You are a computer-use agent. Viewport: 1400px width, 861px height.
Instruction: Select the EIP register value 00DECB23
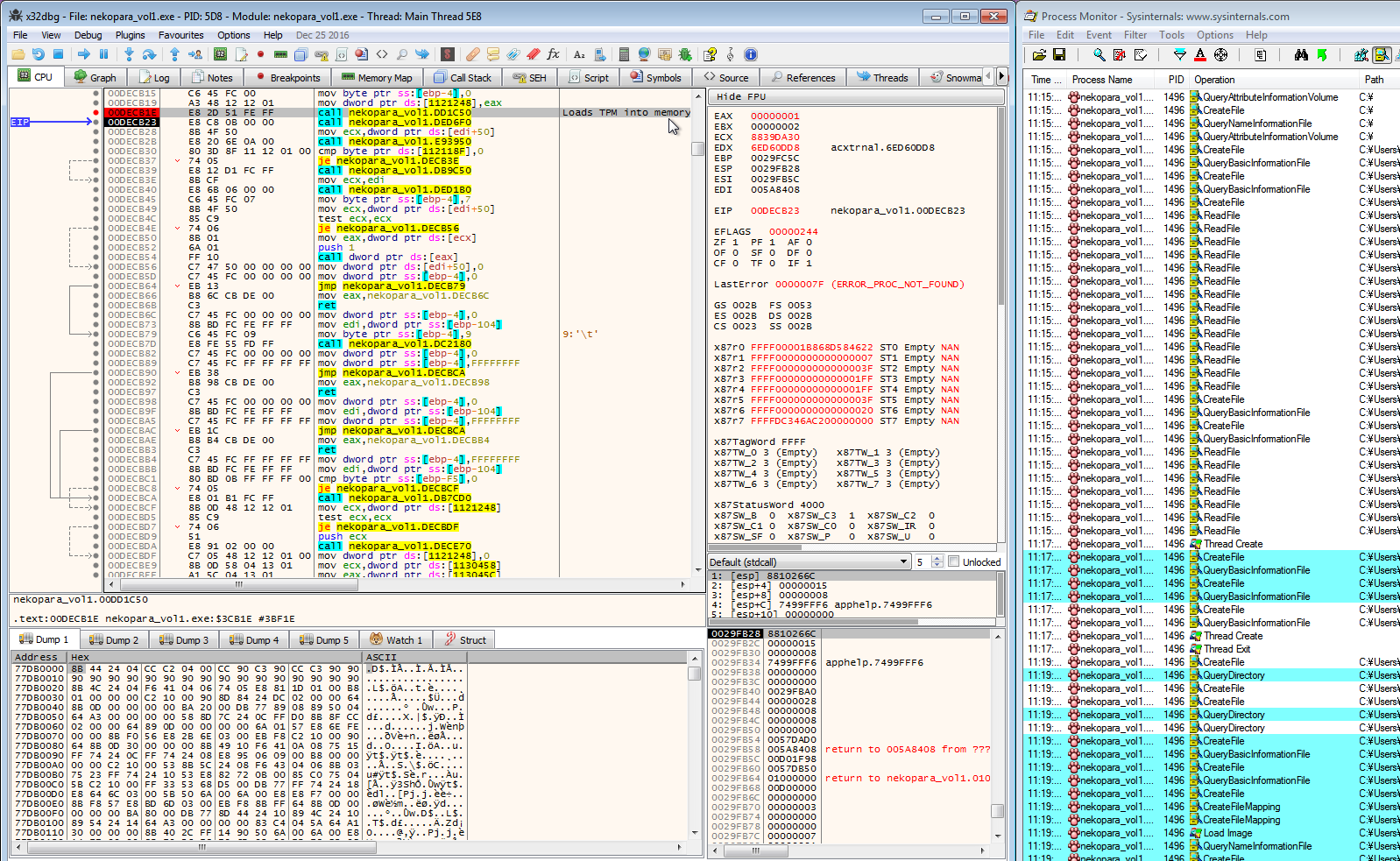[774, 210]
